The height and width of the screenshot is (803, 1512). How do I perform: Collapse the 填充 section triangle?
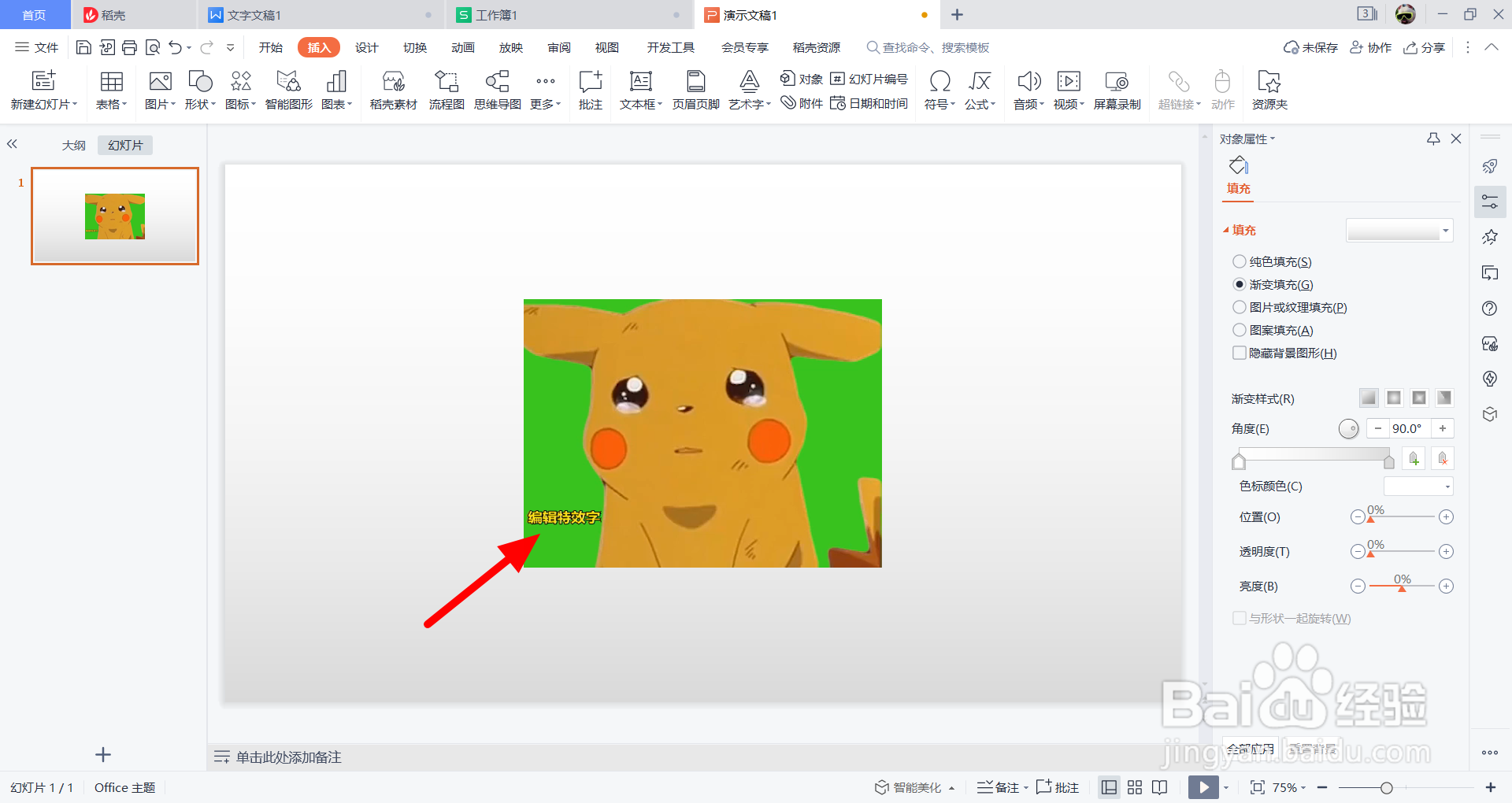pyautogui.click(x=1225, y=231)
